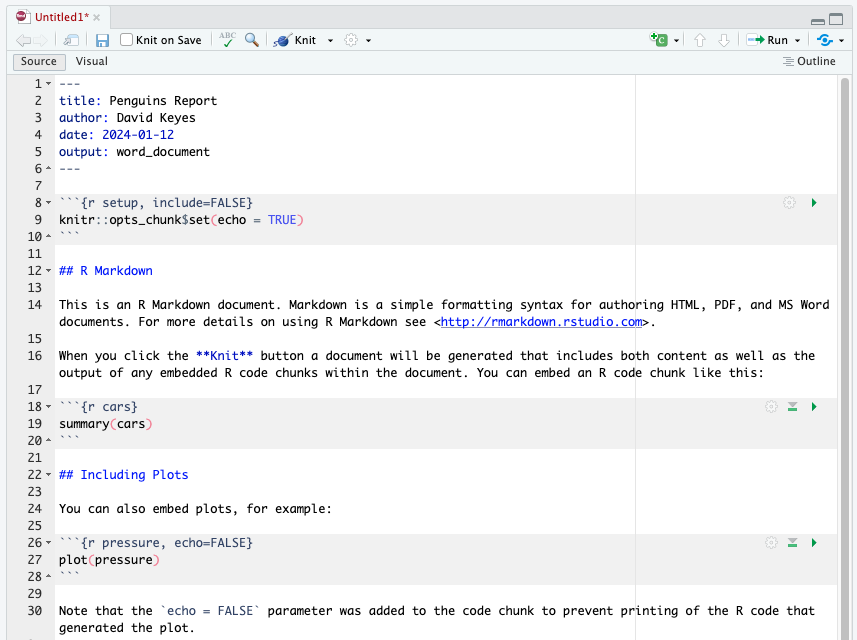The height and width of the screenshot is (640, 857).
Task: Show source in a new window
Action: (70, 40)
